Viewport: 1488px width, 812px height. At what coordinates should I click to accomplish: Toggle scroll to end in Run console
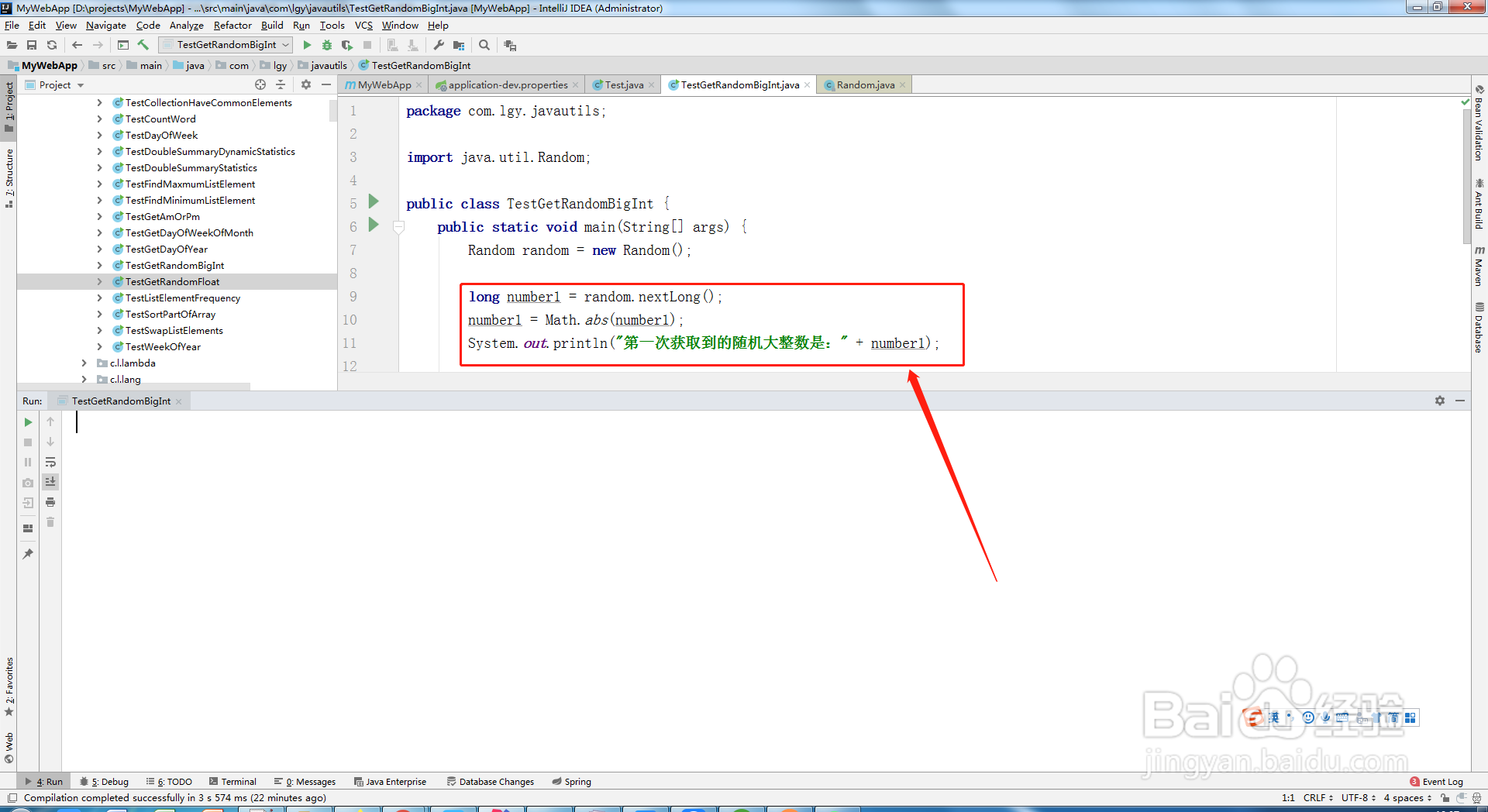(50, 482)
